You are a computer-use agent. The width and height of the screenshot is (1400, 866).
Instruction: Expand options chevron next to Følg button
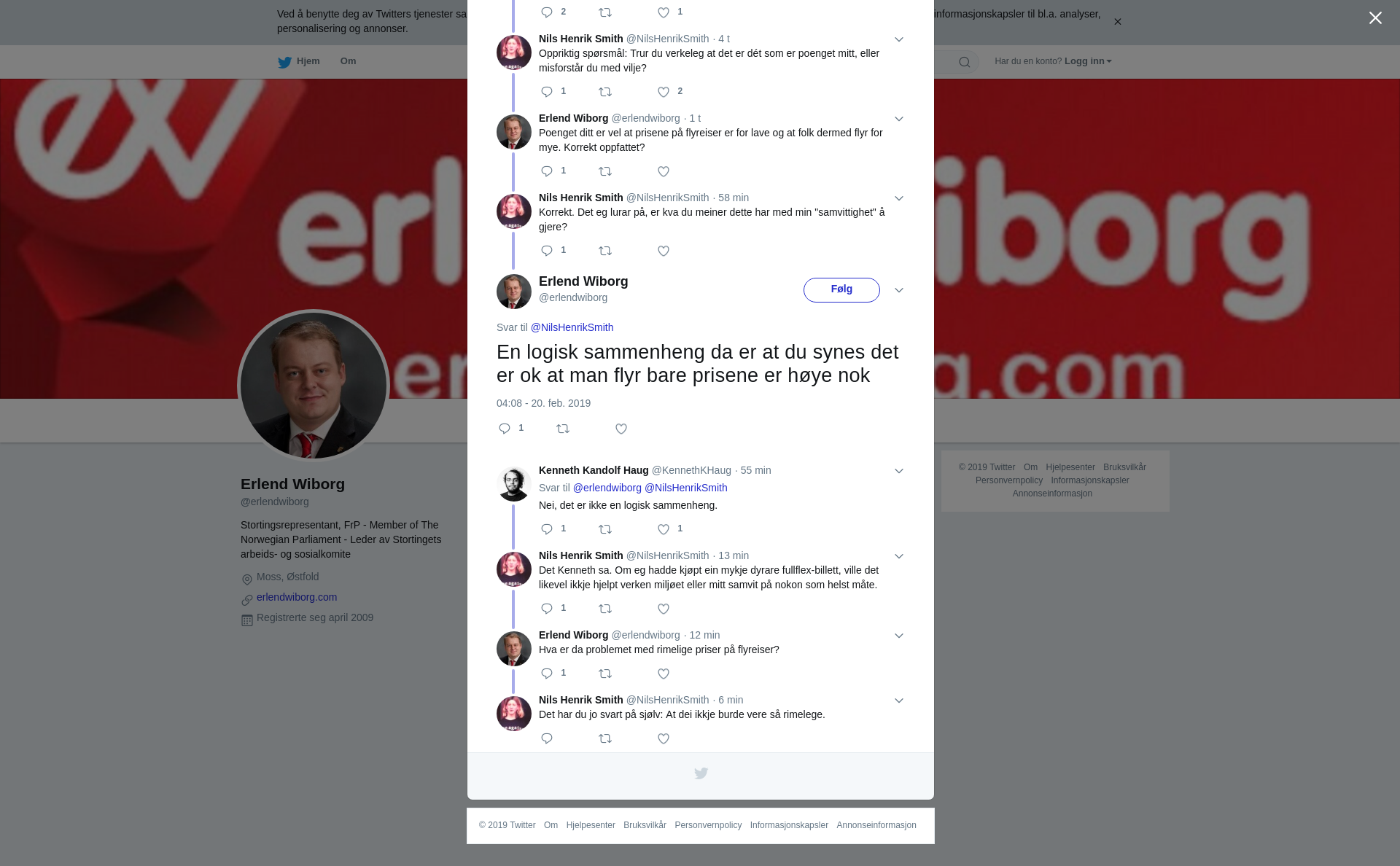click(x=899, y=290)
